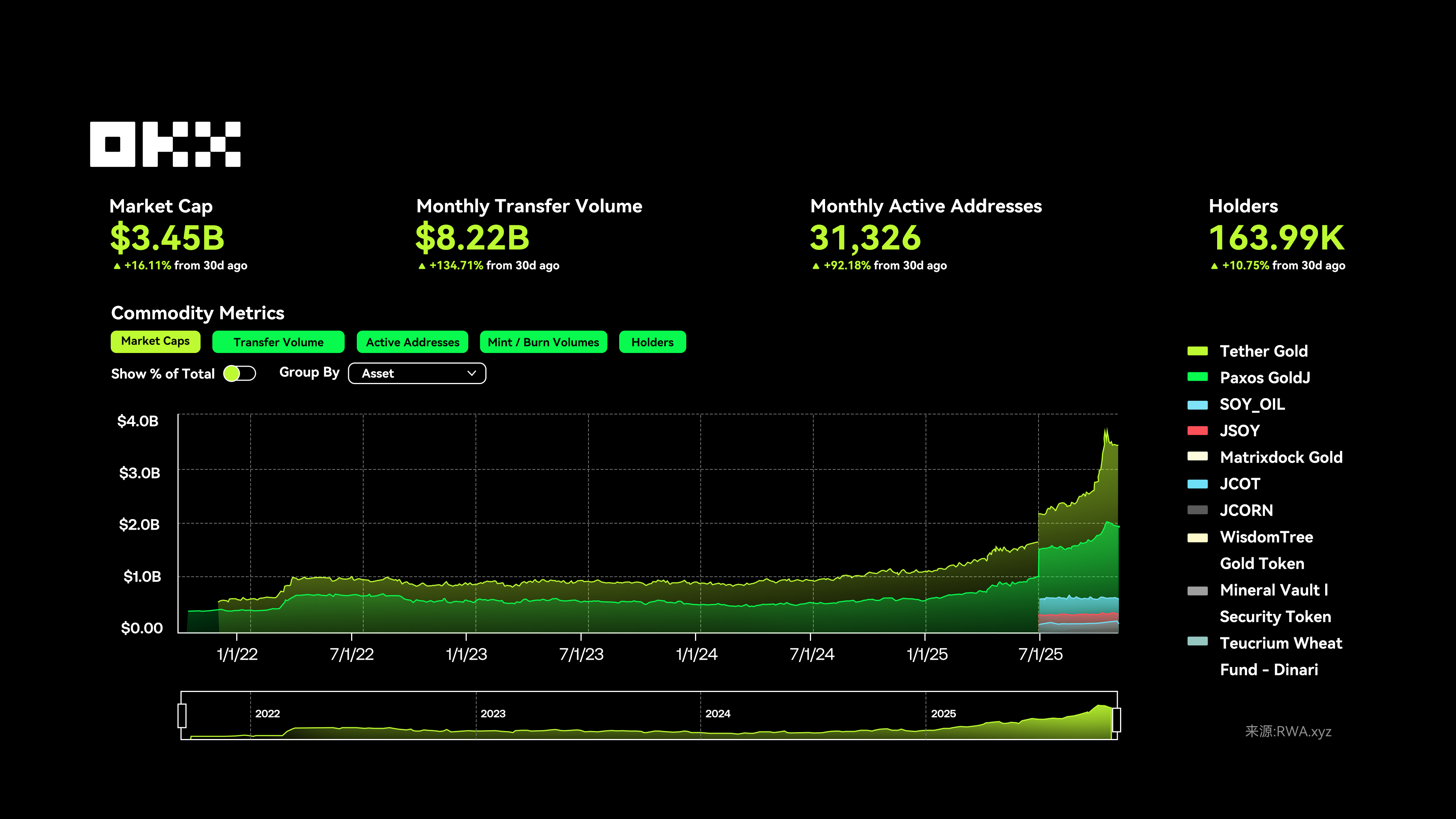Open the Group By Asset dropdown
This screenshot has height=819, width=1456.
[x=417, y=373]
